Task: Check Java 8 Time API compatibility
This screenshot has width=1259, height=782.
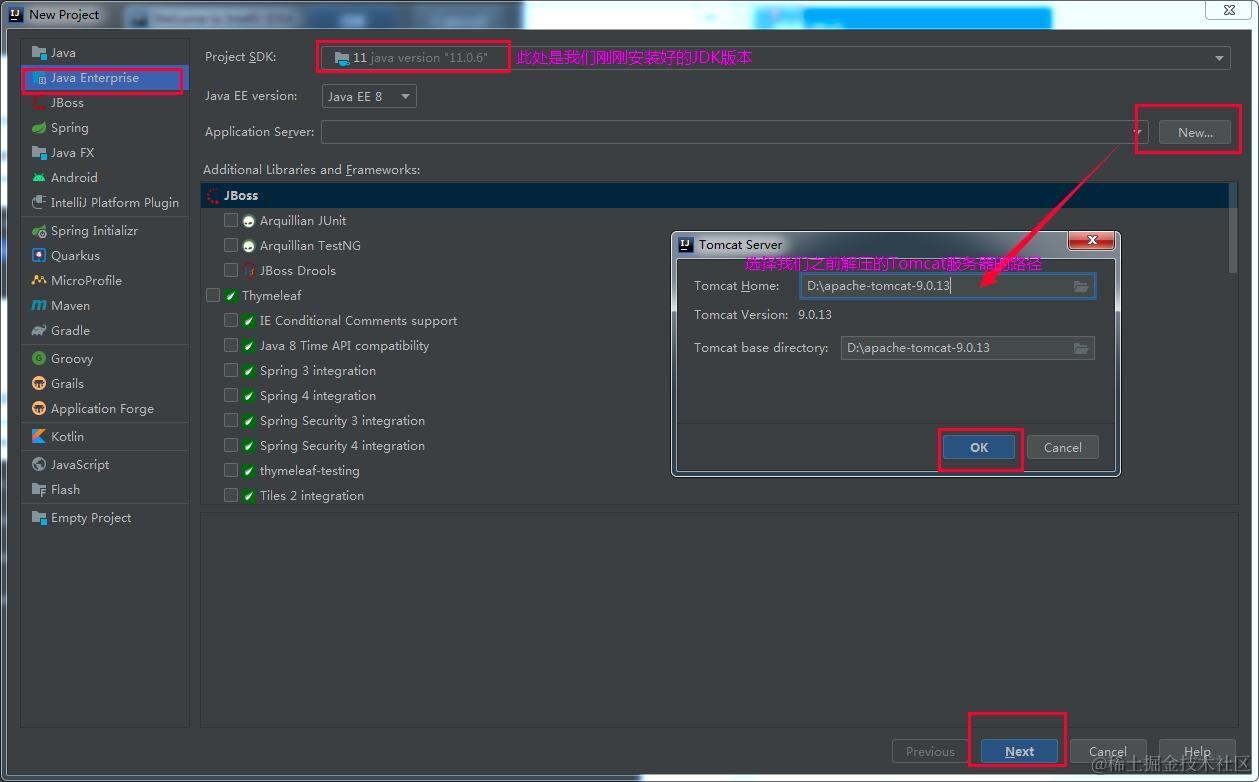Action: point(231,345)
